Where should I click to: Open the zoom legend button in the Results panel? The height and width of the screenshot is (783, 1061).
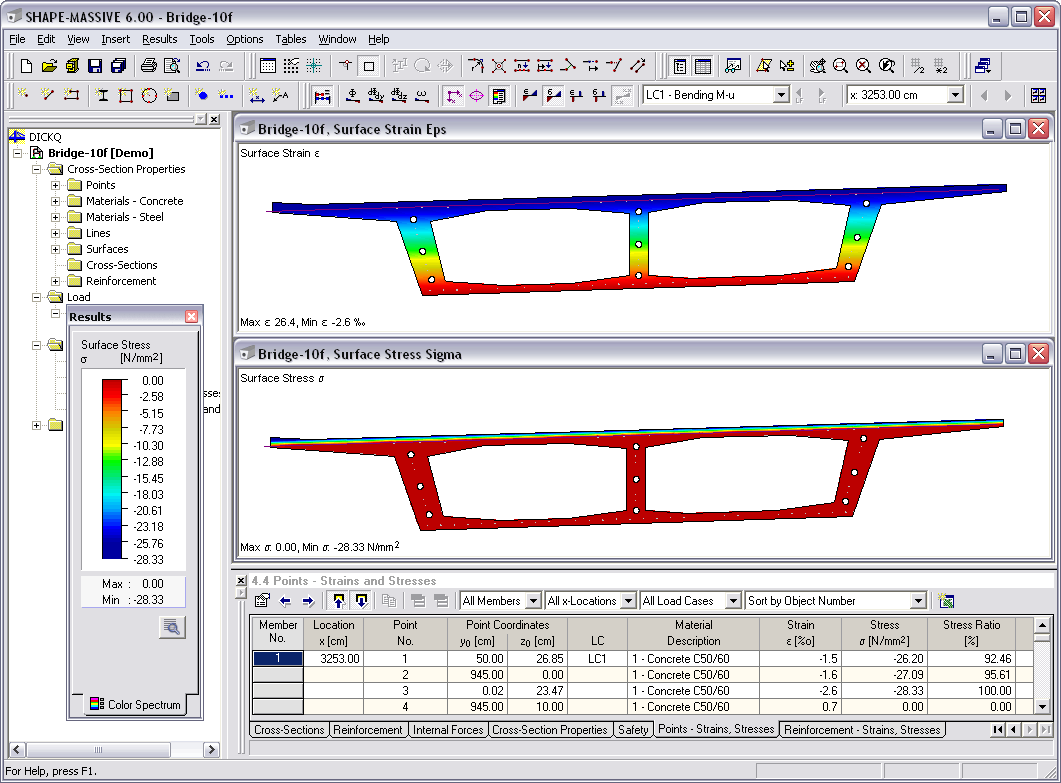172,627
